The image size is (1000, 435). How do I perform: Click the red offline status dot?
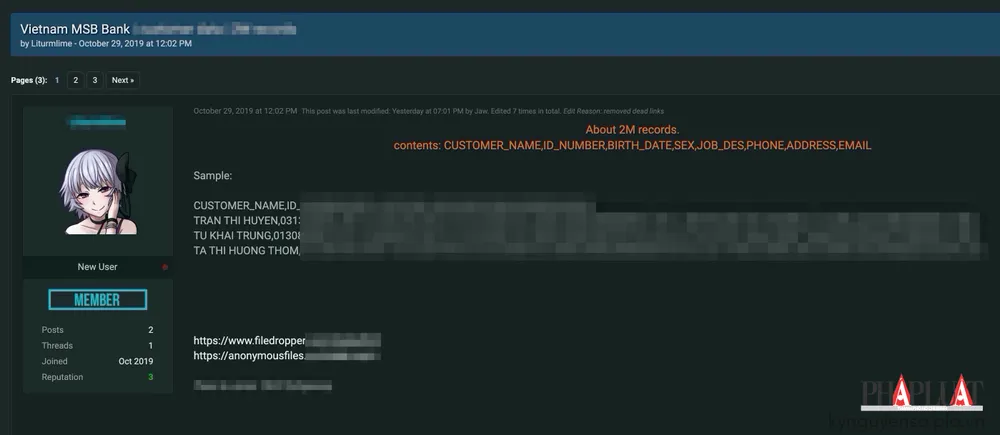[x=165, y=267]
